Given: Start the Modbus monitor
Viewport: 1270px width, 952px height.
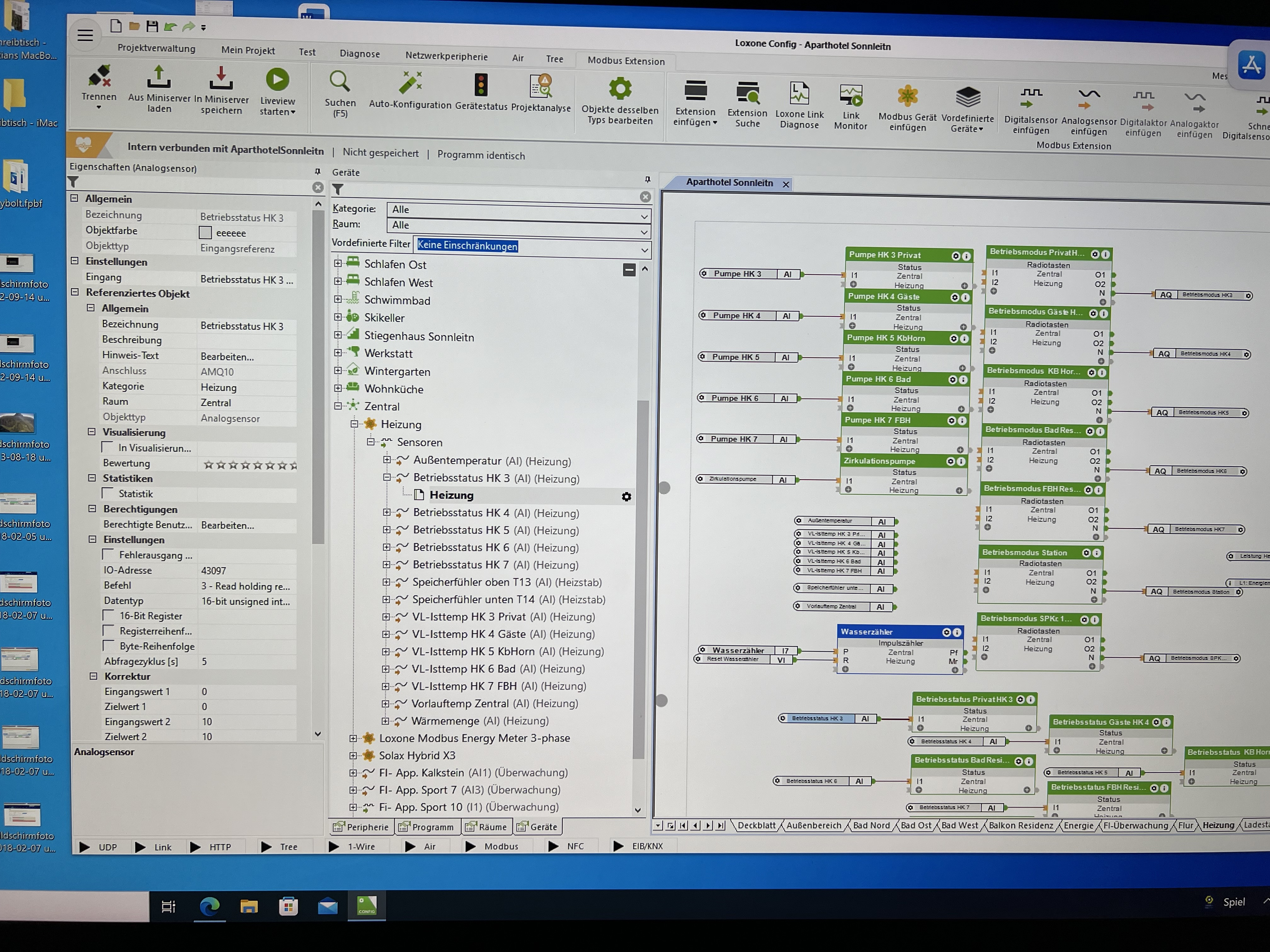Looking at the screenshot, I should (x=492, y=847).
